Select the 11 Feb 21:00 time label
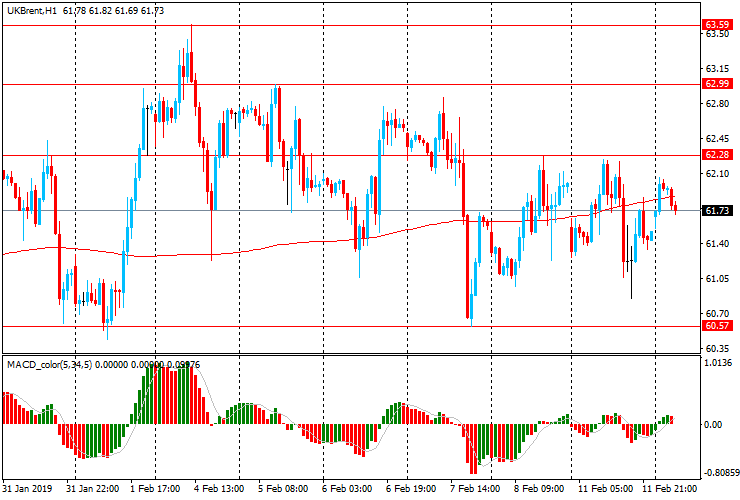Viewport: 740px width, 500px height. pyautogui.click(x=667, y=489)
